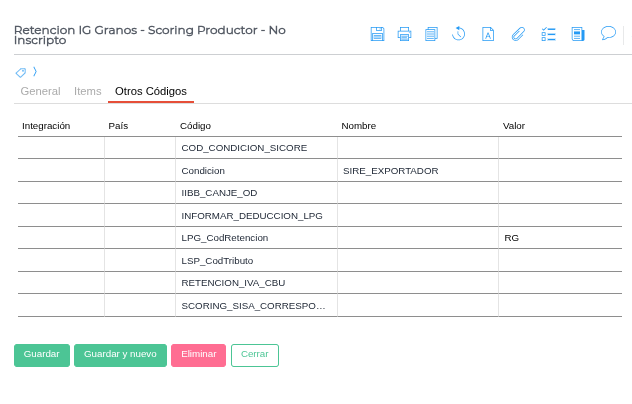Select the Otros Códigos tab
The image size is (632, 404).
[x=151, y=91]
